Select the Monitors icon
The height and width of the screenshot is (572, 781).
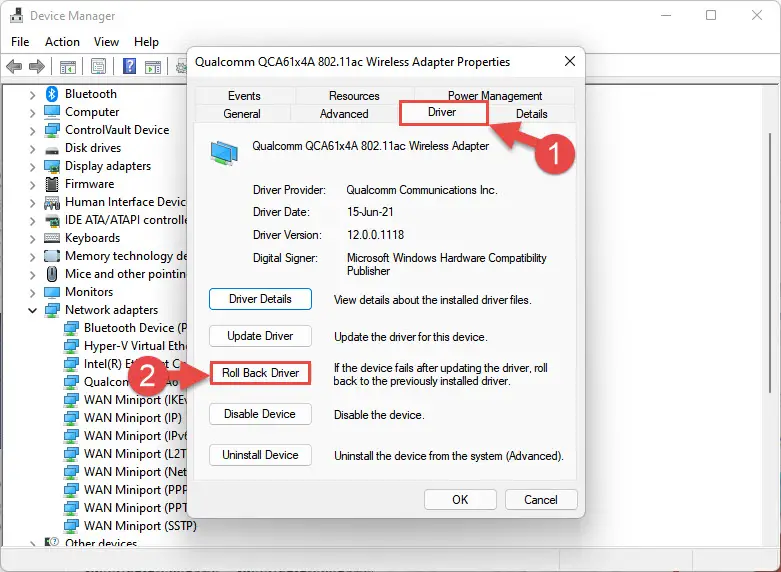tap(52, 292)
